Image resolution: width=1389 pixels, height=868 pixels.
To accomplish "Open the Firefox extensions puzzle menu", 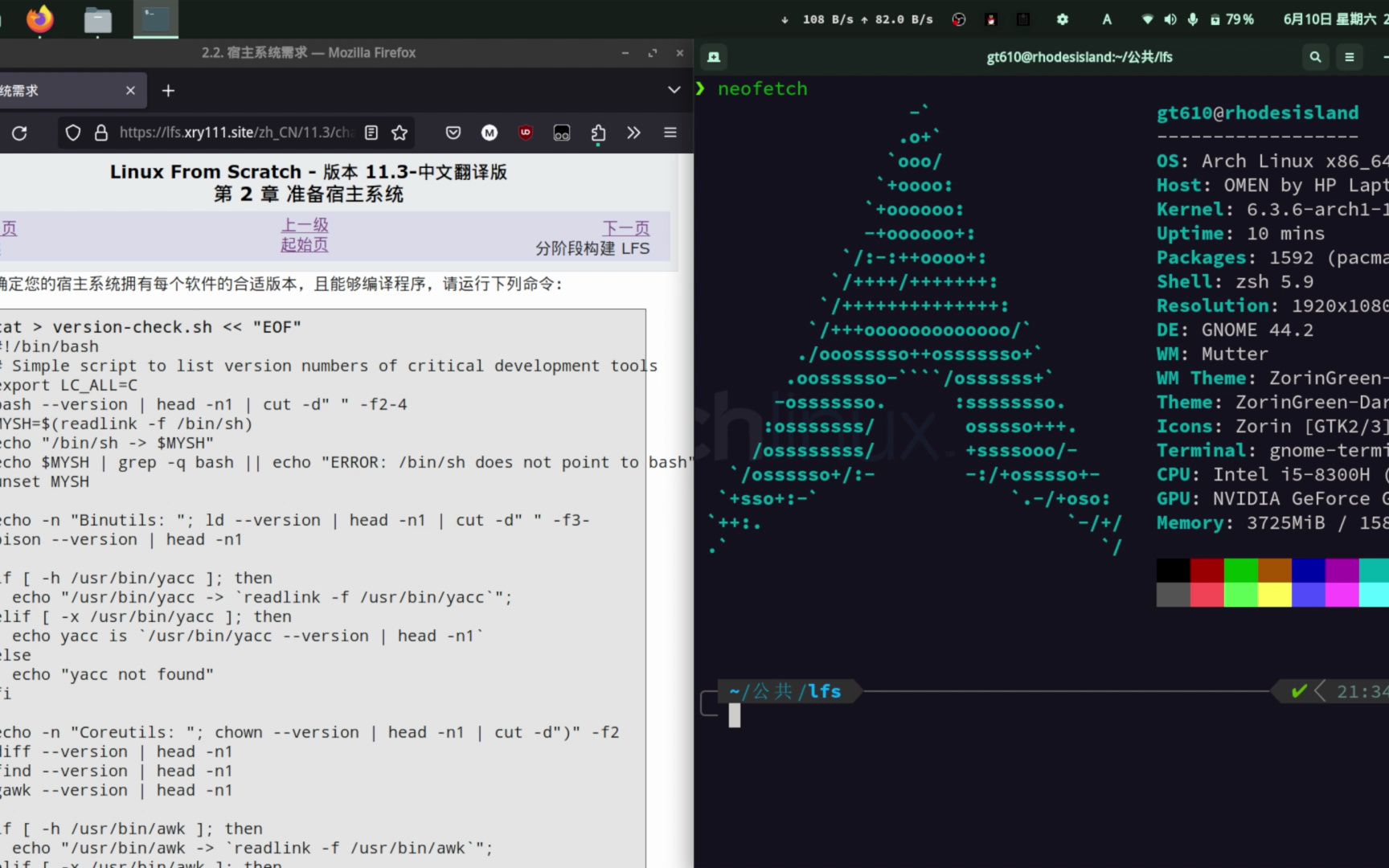I will (598, 133).
